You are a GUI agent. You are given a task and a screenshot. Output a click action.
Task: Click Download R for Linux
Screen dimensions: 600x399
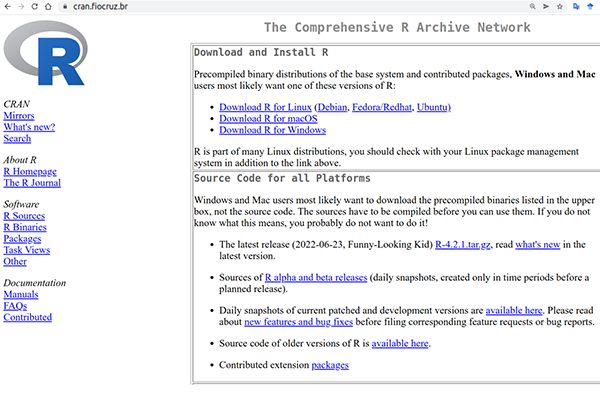(265, 107)
